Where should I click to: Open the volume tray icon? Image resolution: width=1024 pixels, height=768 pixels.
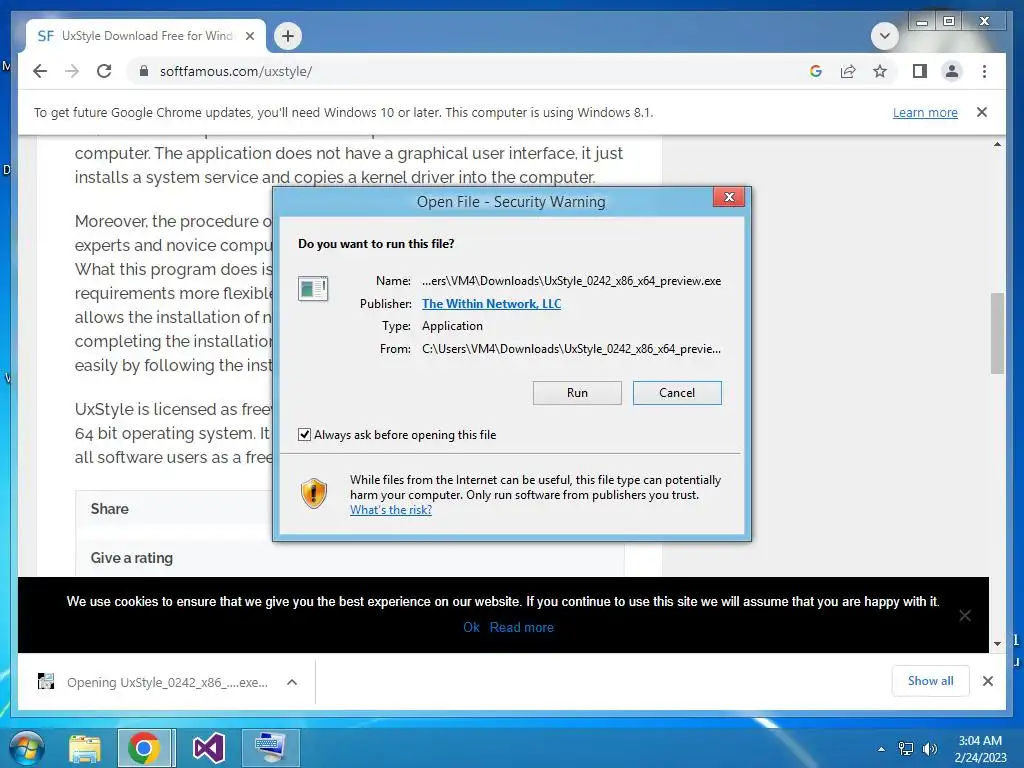click(x=929, y=749)
